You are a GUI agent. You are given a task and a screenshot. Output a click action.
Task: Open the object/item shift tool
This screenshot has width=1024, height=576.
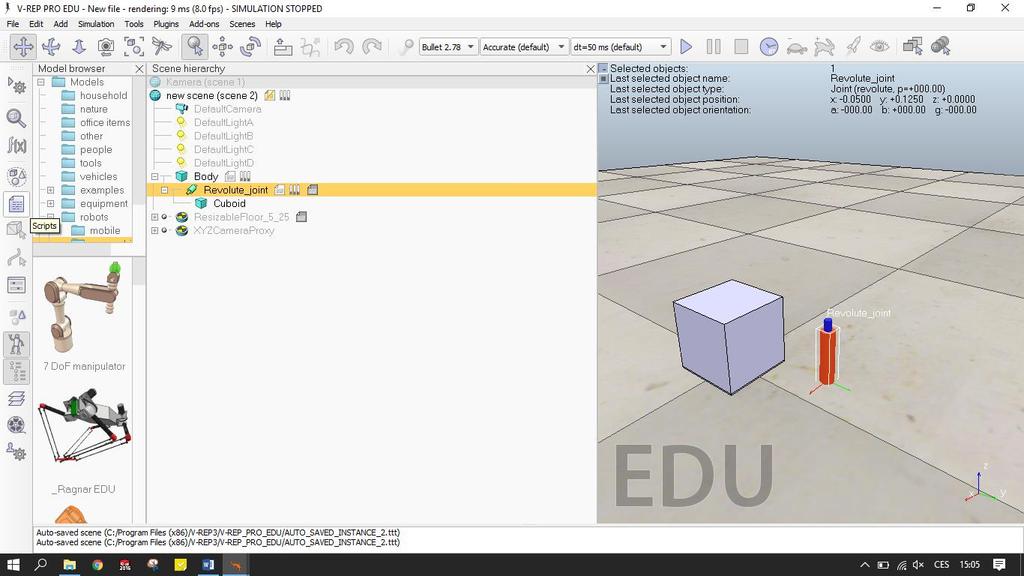pos(222,46)
